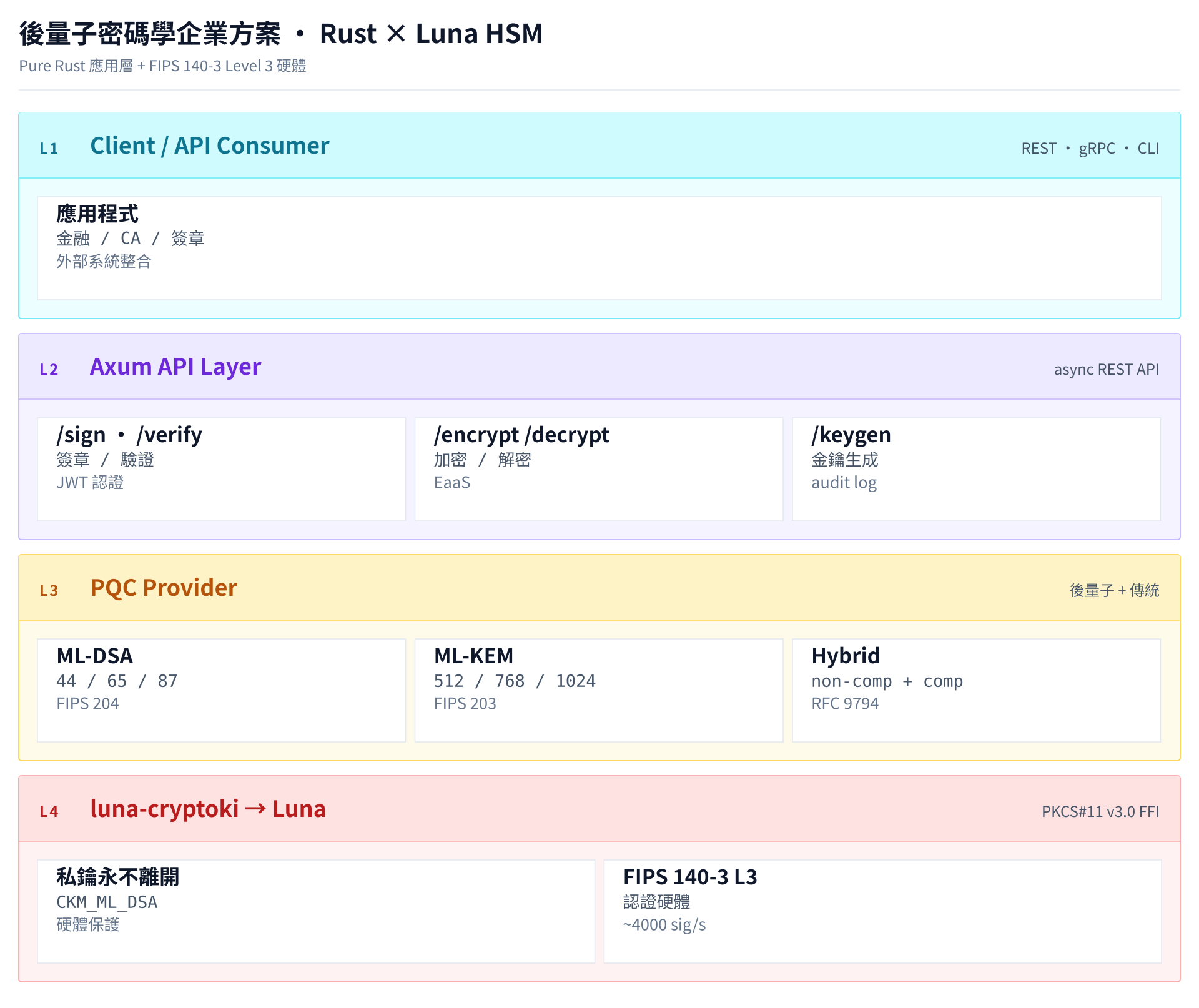Open the /keygen card
The image size is (1199, 1008).
coord(977,470)
